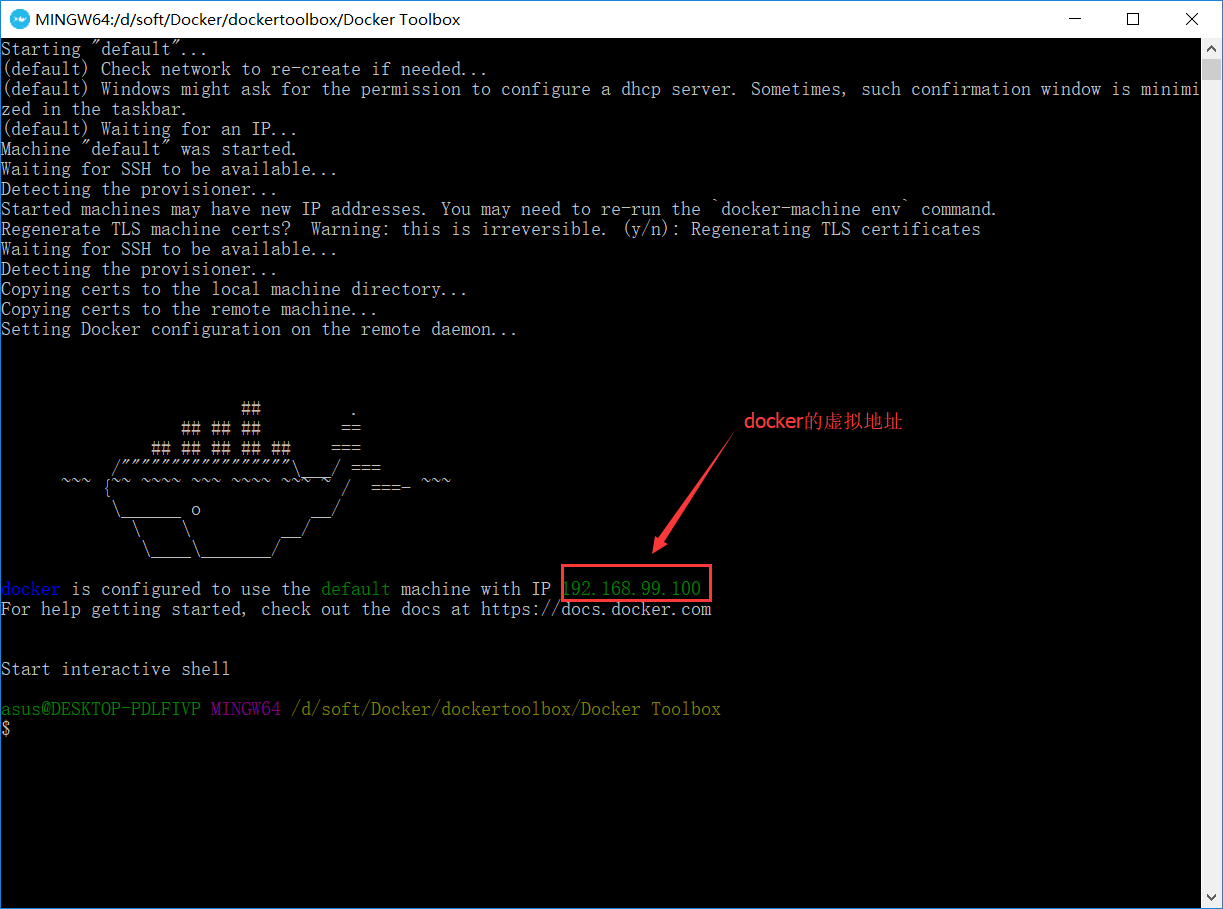The height and width of the screenshot is (909, 1223).
Task: Click the "Check network to re-create" line
Action: (245, 69)
